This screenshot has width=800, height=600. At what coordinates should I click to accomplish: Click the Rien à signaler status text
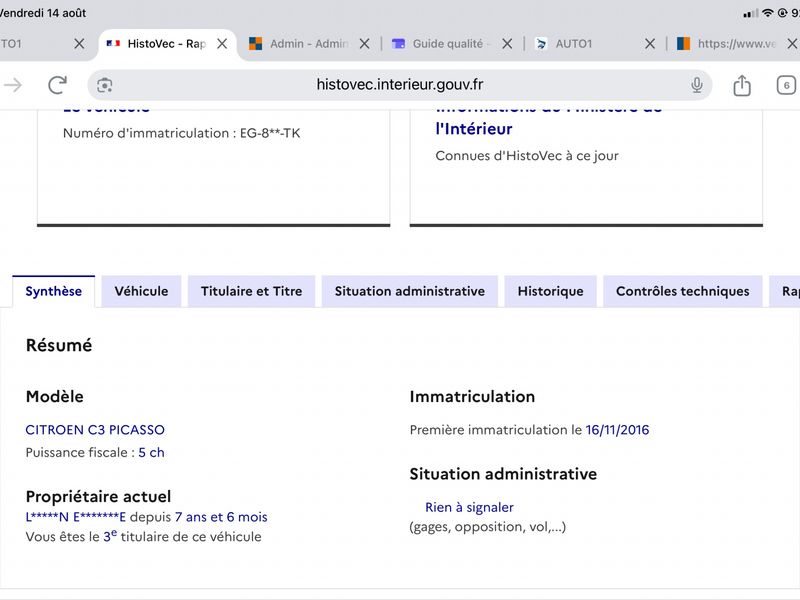(469, 507)
